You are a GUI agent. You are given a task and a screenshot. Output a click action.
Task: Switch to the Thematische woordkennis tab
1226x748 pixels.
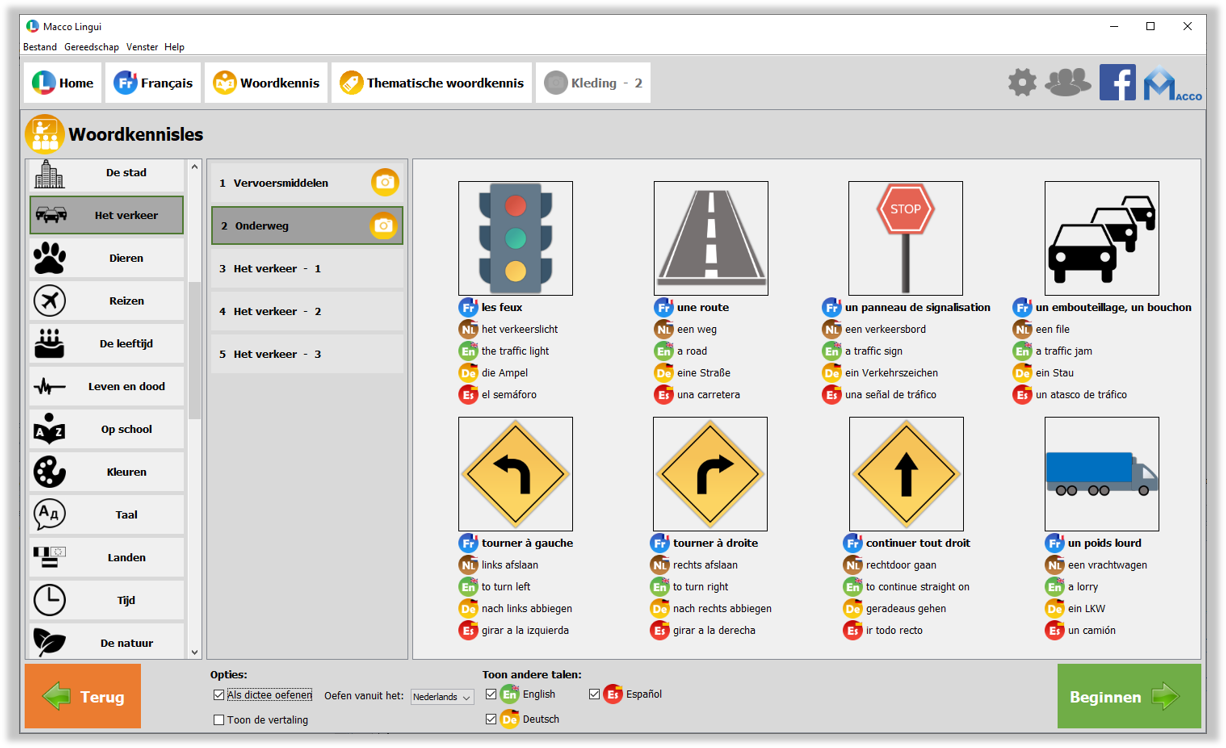[431, 83]
